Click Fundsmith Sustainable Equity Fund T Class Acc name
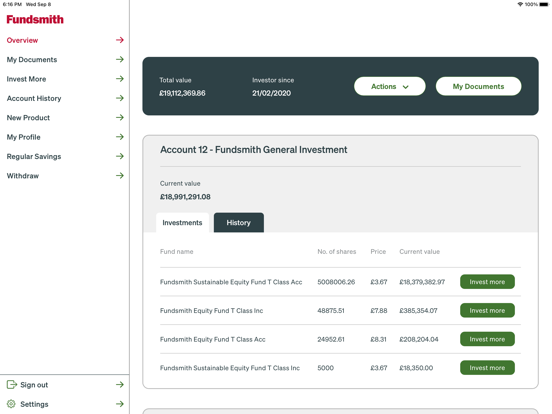This screenshot has width=552, height=414. (x=231, y=282)
